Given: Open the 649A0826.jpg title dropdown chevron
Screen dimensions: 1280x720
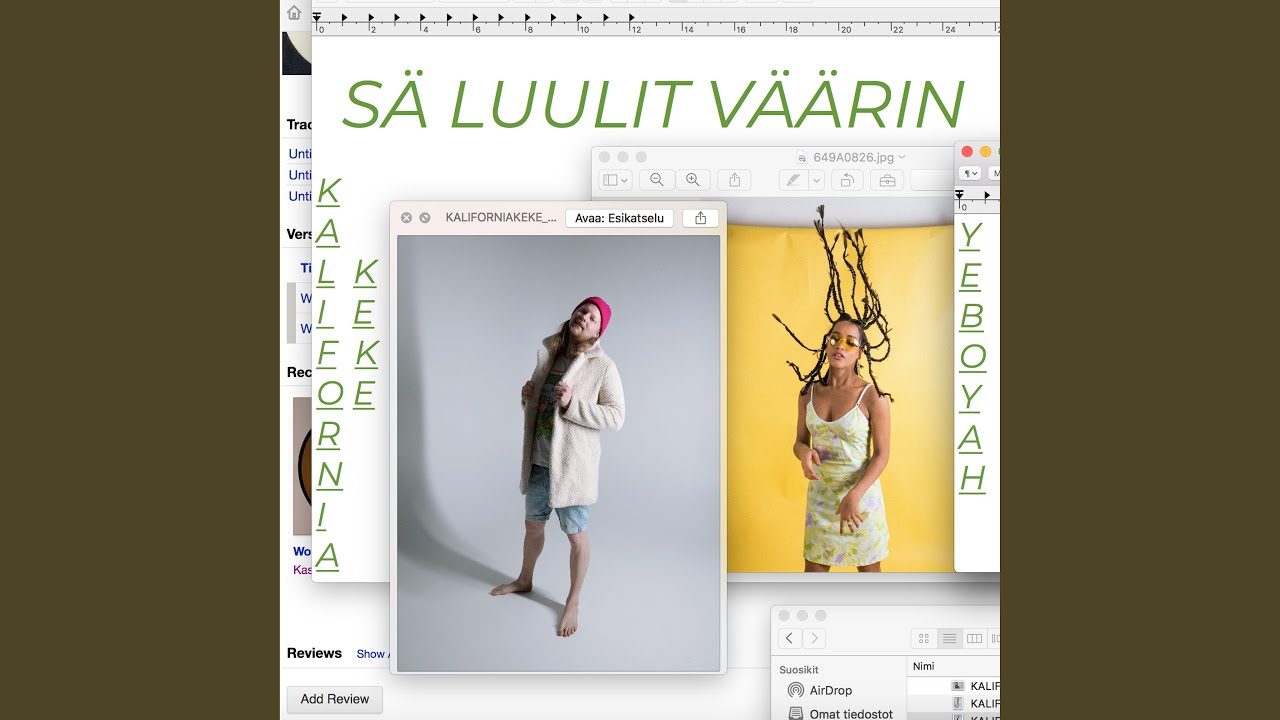Looking at the screenshot, I should (902, 157).
